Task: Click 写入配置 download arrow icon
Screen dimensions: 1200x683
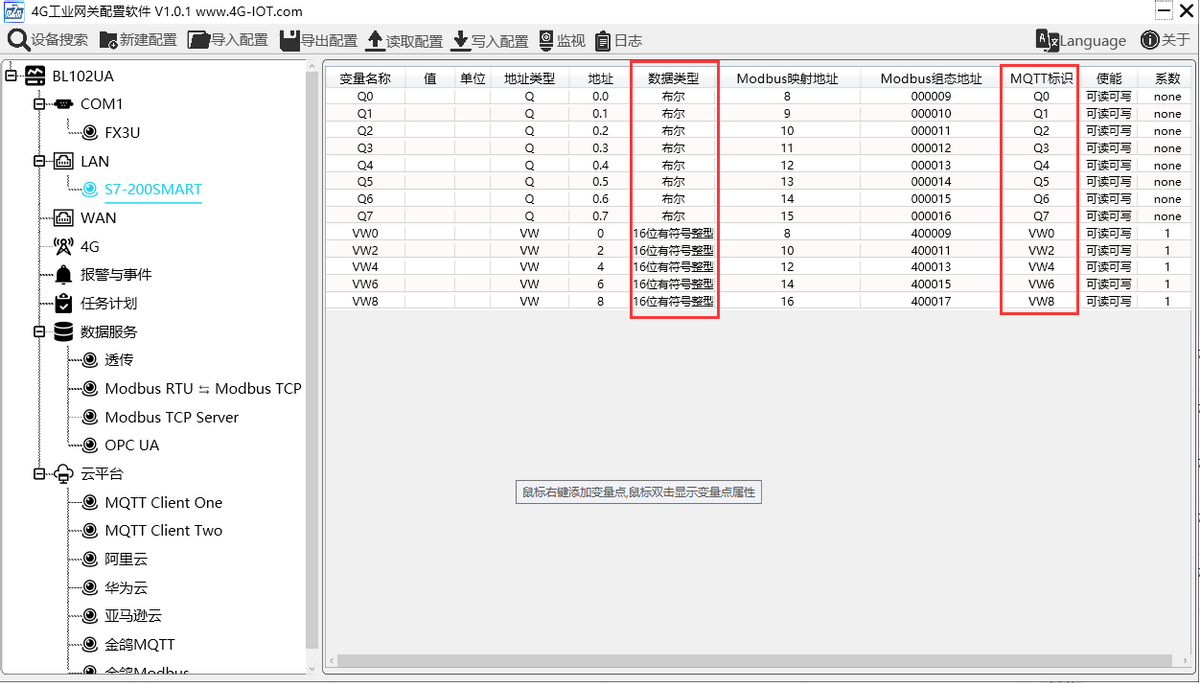Action: pyautogui.click(x=461, y=40)
